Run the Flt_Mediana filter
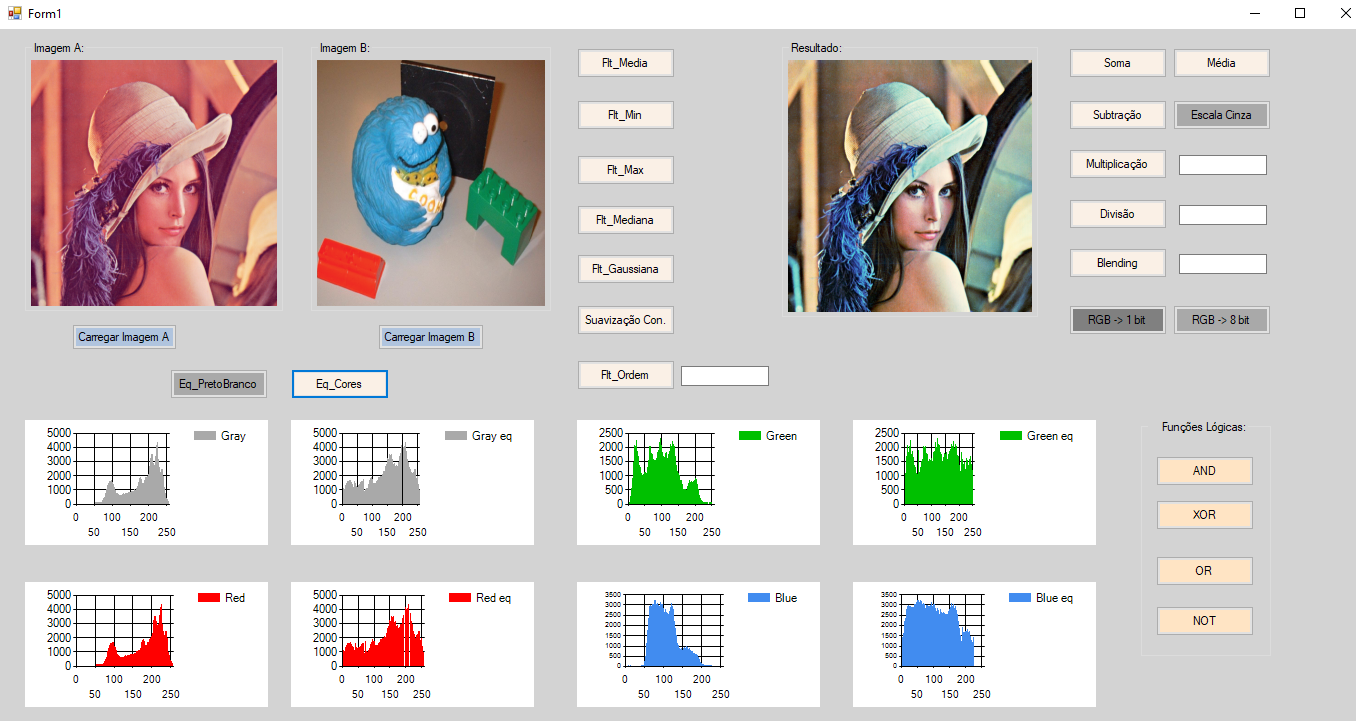Screen dimensions: 1356x721 625,219
